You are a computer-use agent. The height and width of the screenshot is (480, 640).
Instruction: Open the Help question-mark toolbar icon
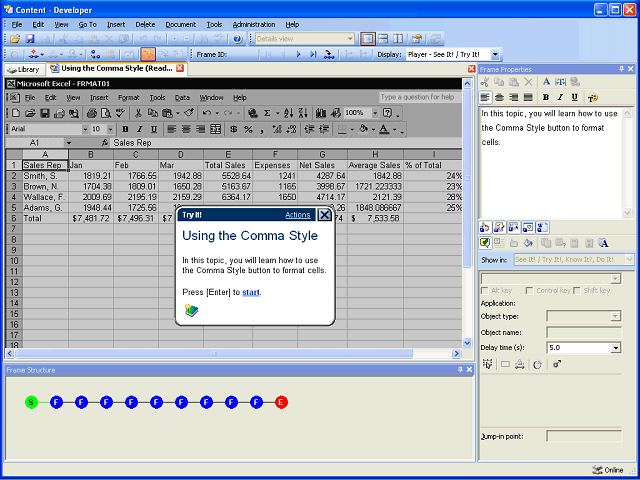tap(238, 39)
